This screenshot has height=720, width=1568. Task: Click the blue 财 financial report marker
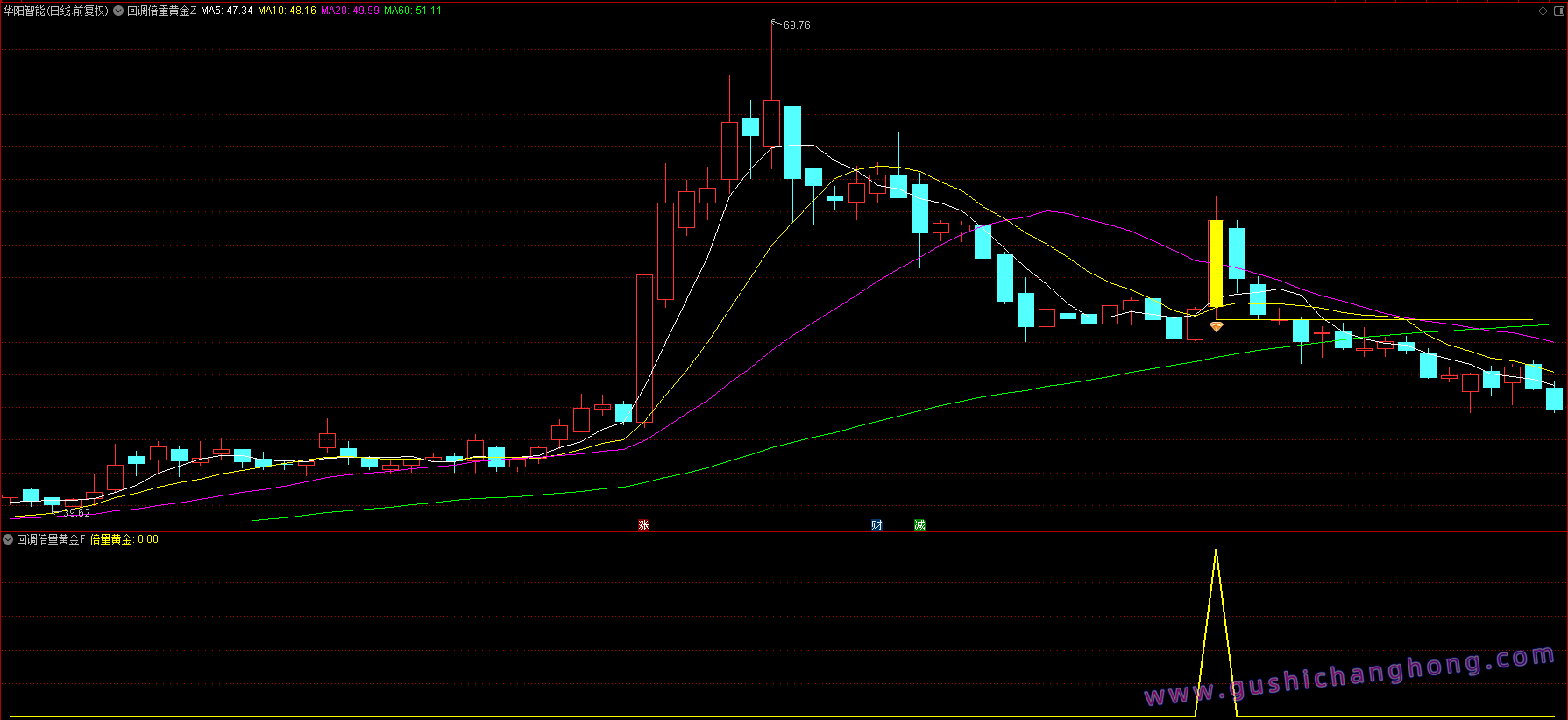[876, 525]
